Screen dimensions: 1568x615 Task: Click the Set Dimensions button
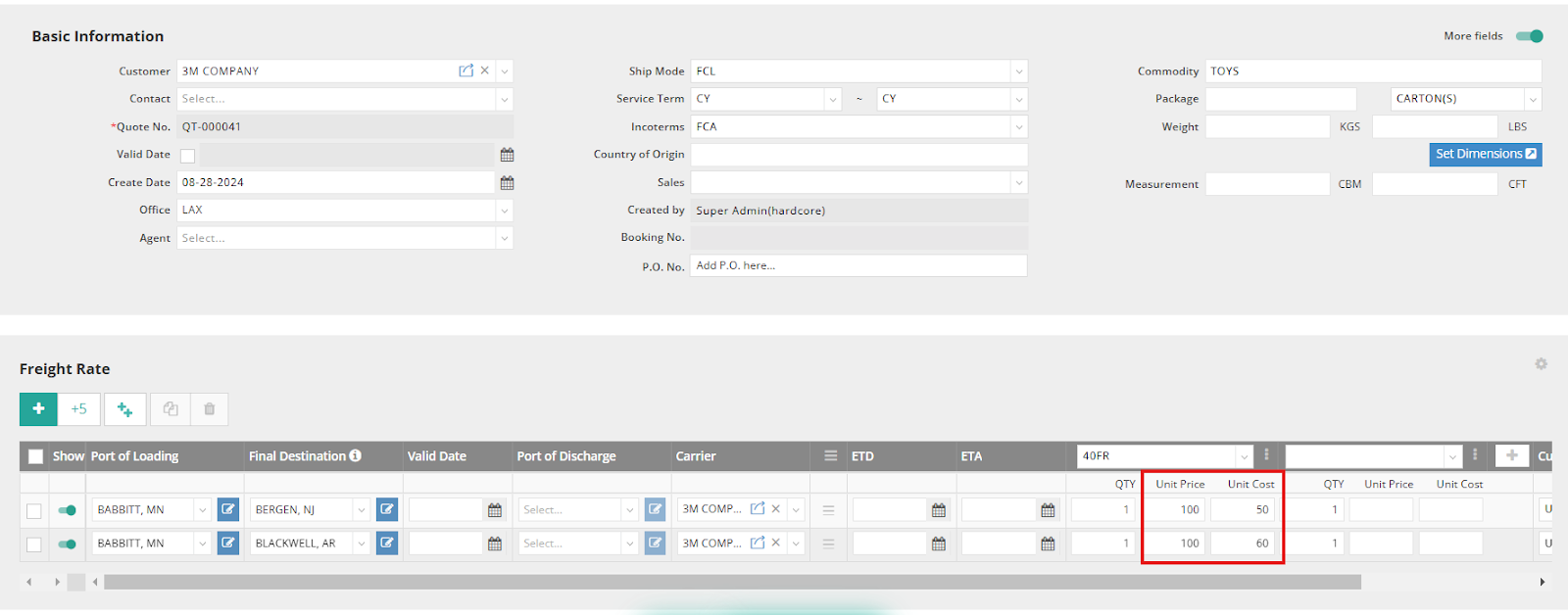pyautogui.click(x=1485, y=155)
